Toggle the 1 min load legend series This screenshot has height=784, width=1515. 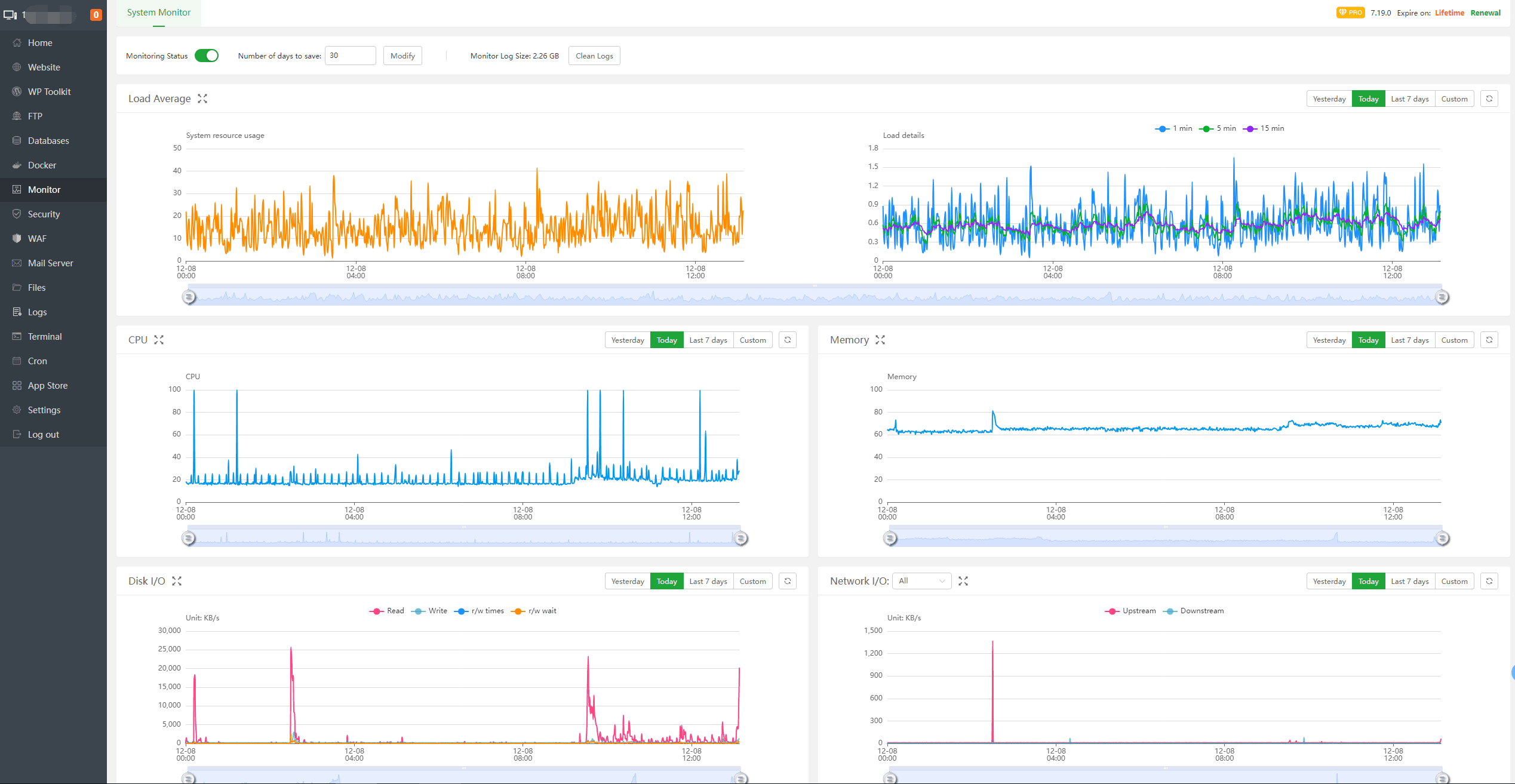[1174, 128]
